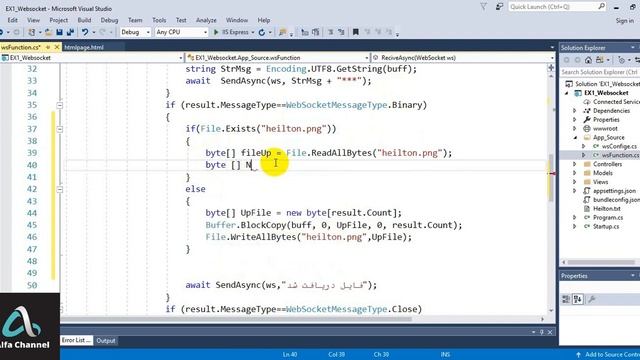Toggle a bookmark with the bookmark icon
640x360 pixels.
[x=356, y=32]
